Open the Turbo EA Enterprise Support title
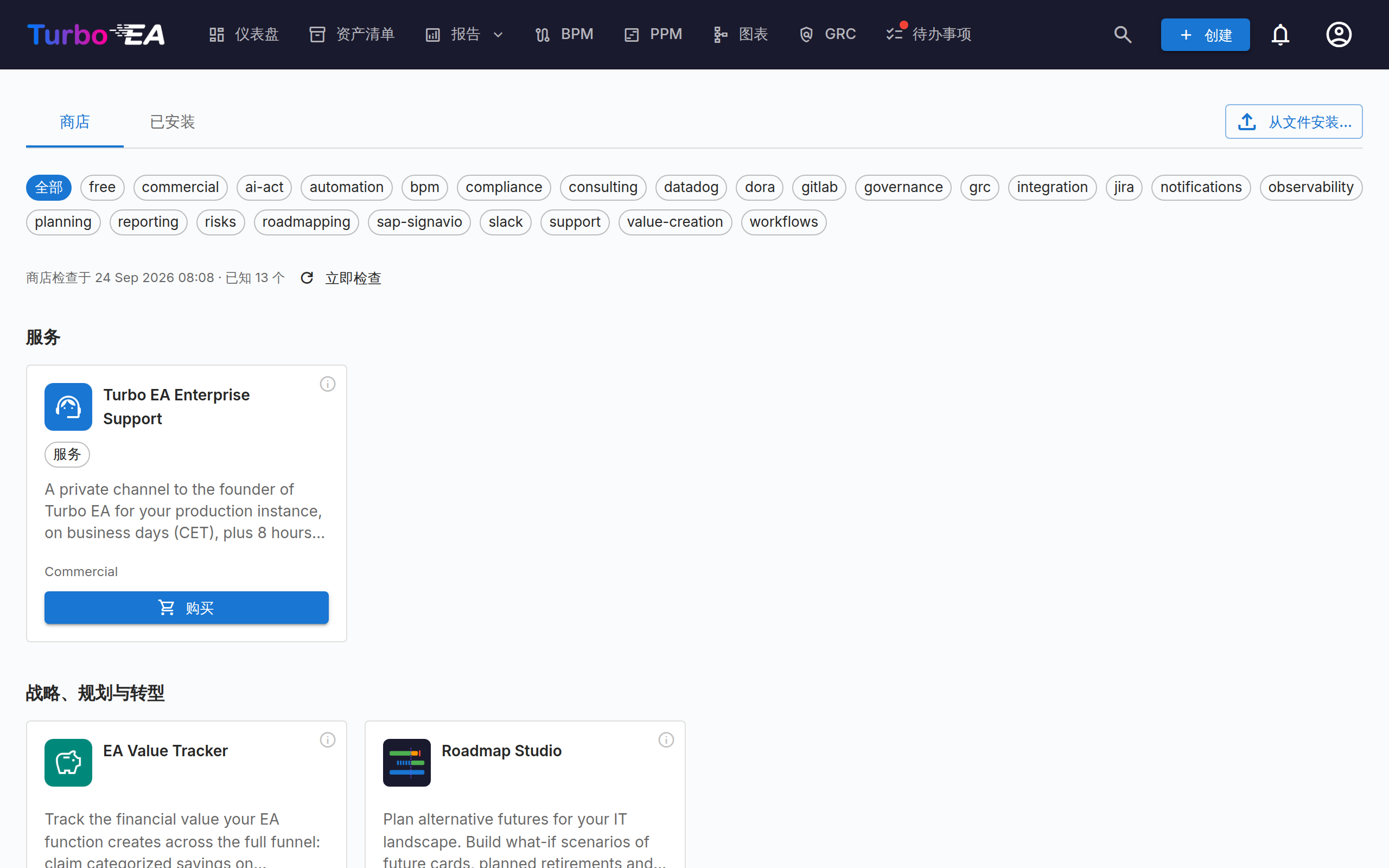 pyautogui.click(x=176, y=407)
